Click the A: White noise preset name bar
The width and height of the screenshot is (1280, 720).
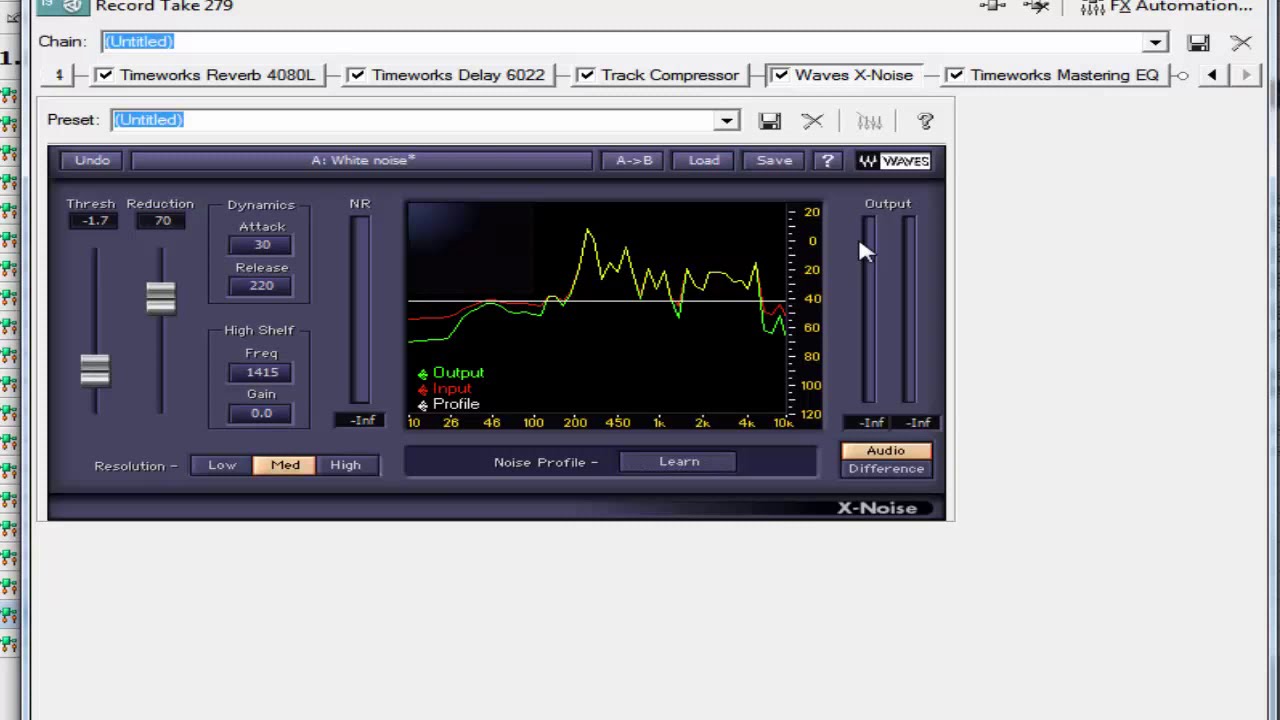point(362,160)
